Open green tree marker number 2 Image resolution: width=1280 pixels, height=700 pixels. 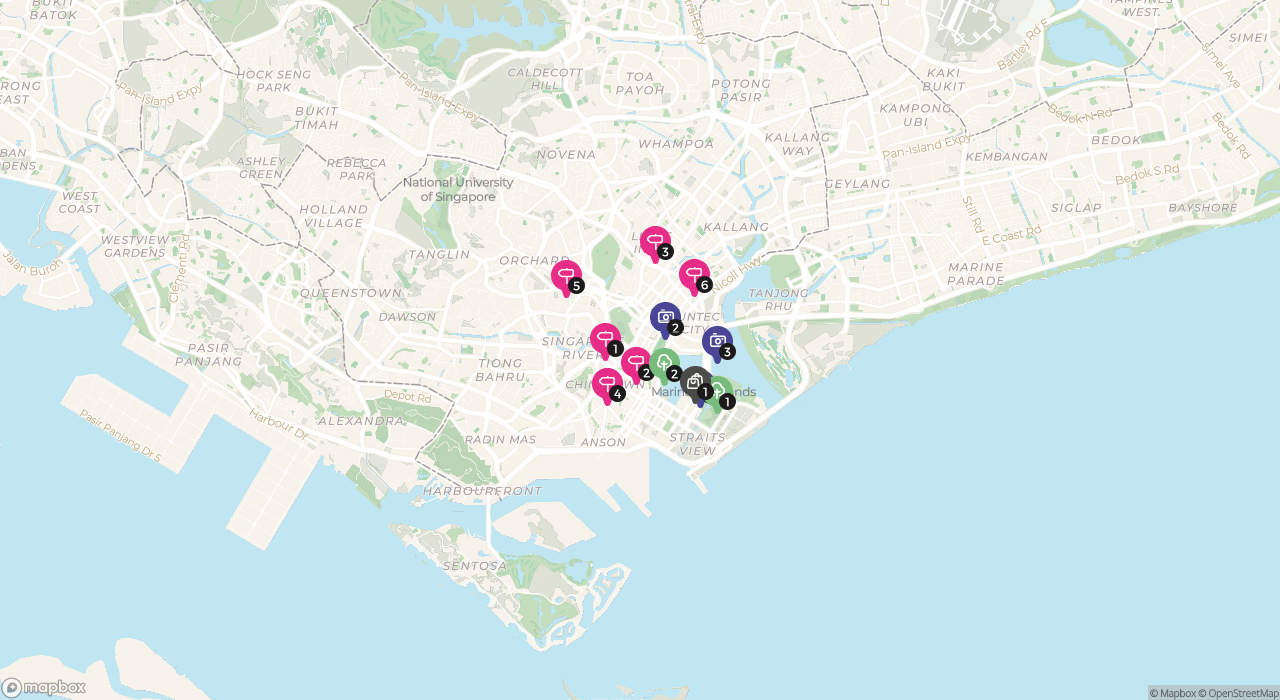coord(665,363)
